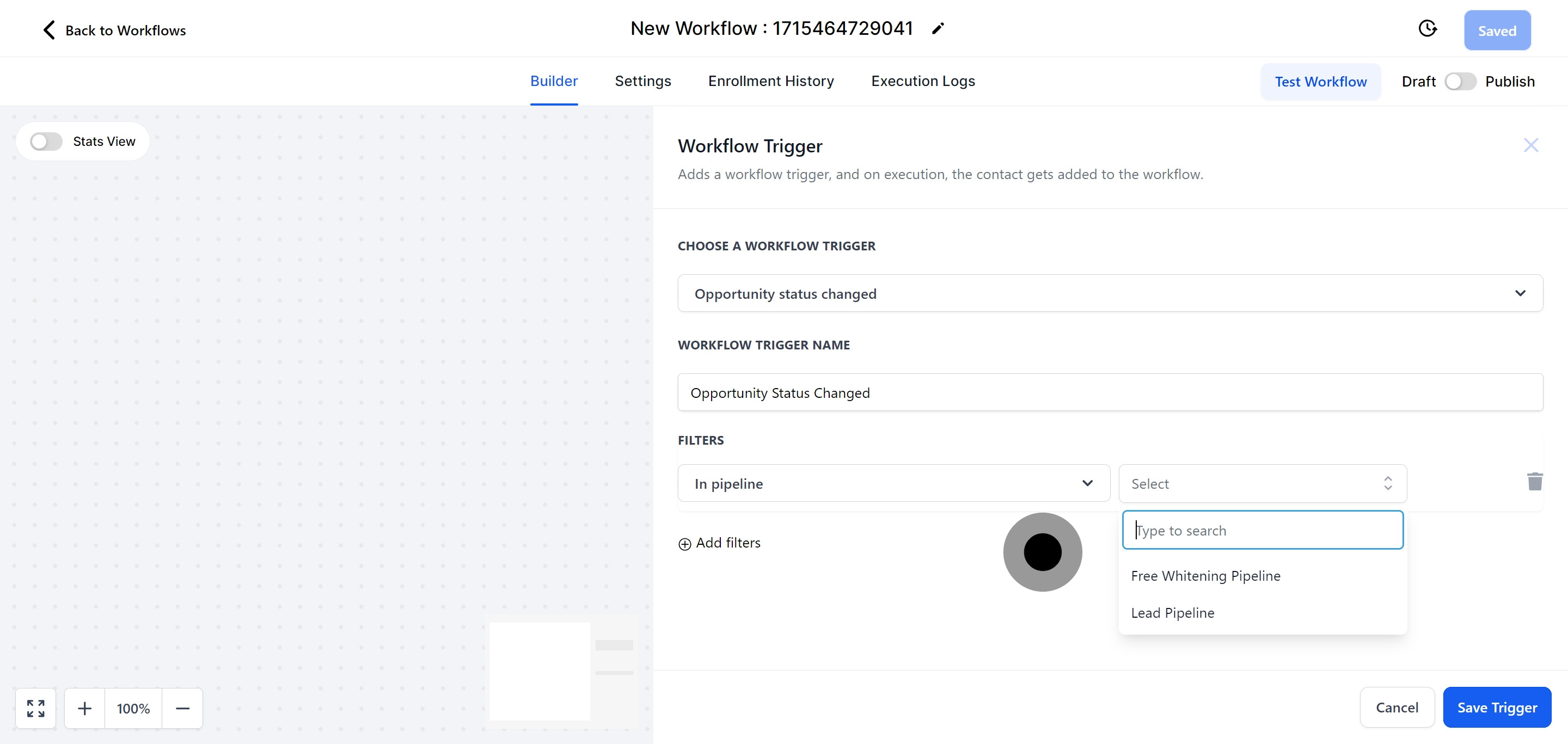Click the fit-to-screen expand icon
Viewport: 1568px width, 744px height.
pos(35,708)
